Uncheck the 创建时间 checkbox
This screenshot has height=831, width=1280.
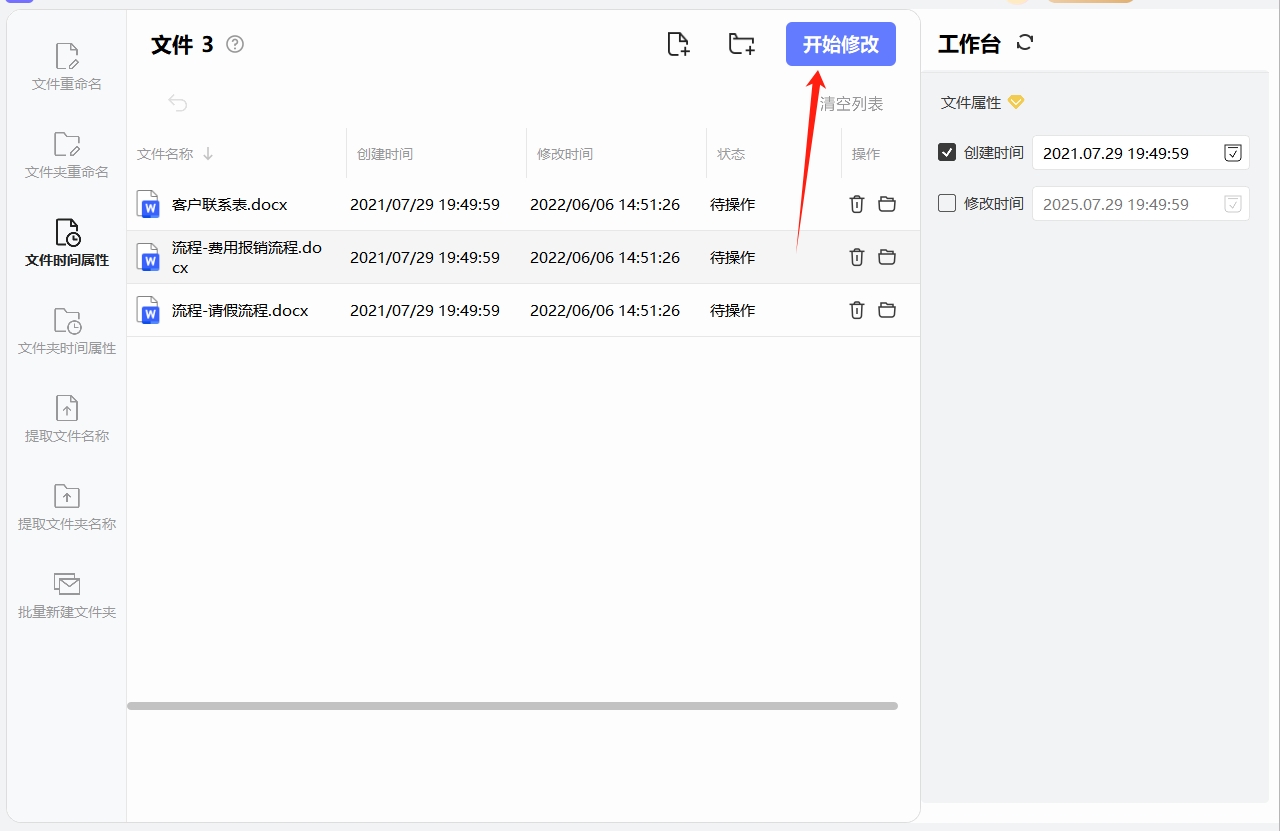coord(947,152)
